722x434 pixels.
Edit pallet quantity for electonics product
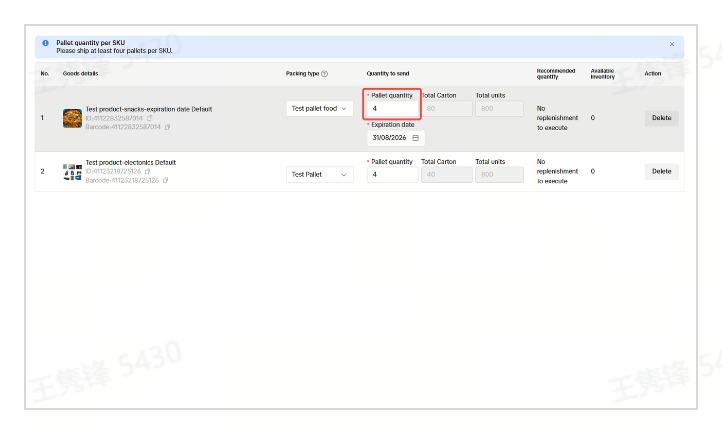392,174
